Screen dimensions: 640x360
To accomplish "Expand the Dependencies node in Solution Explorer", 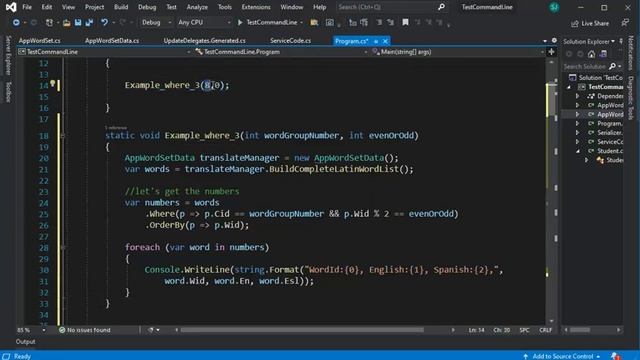I will [x=578, y=96].
